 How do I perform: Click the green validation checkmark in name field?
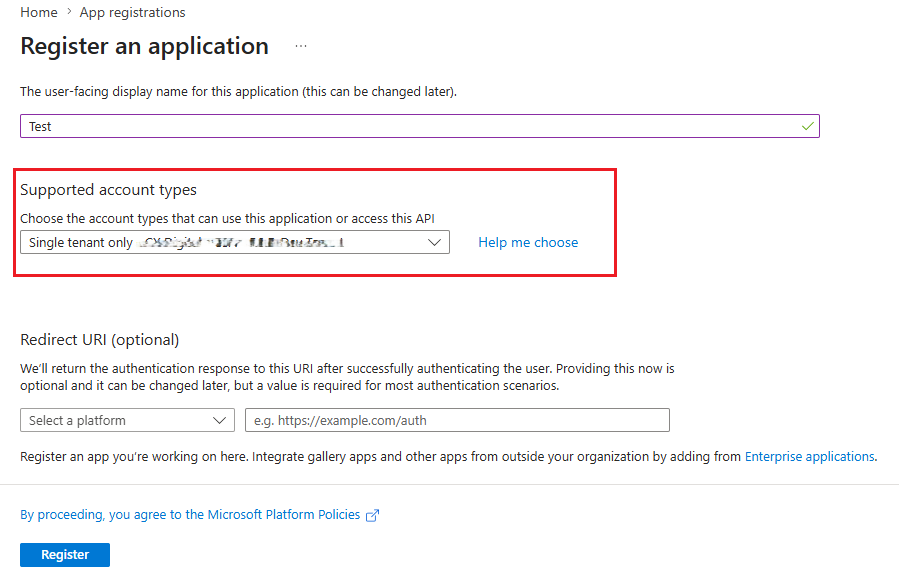[807, 126]
